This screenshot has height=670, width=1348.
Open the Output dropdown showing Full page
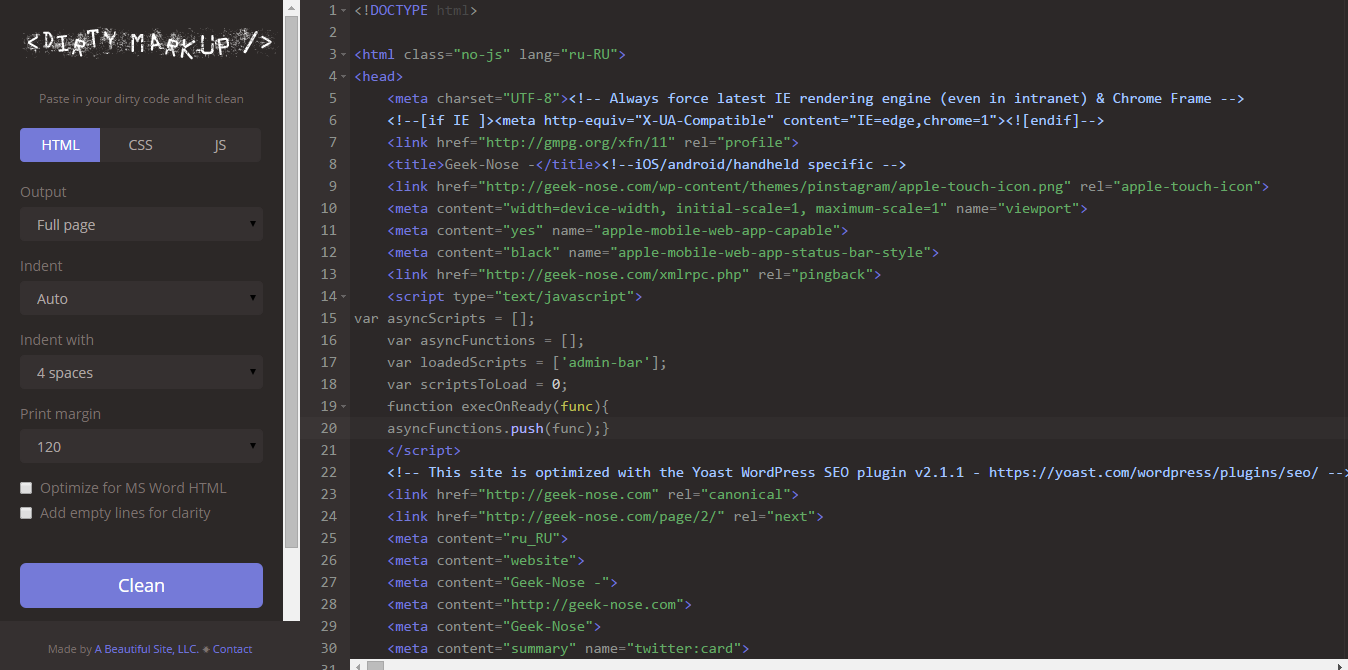pos(141,225)
